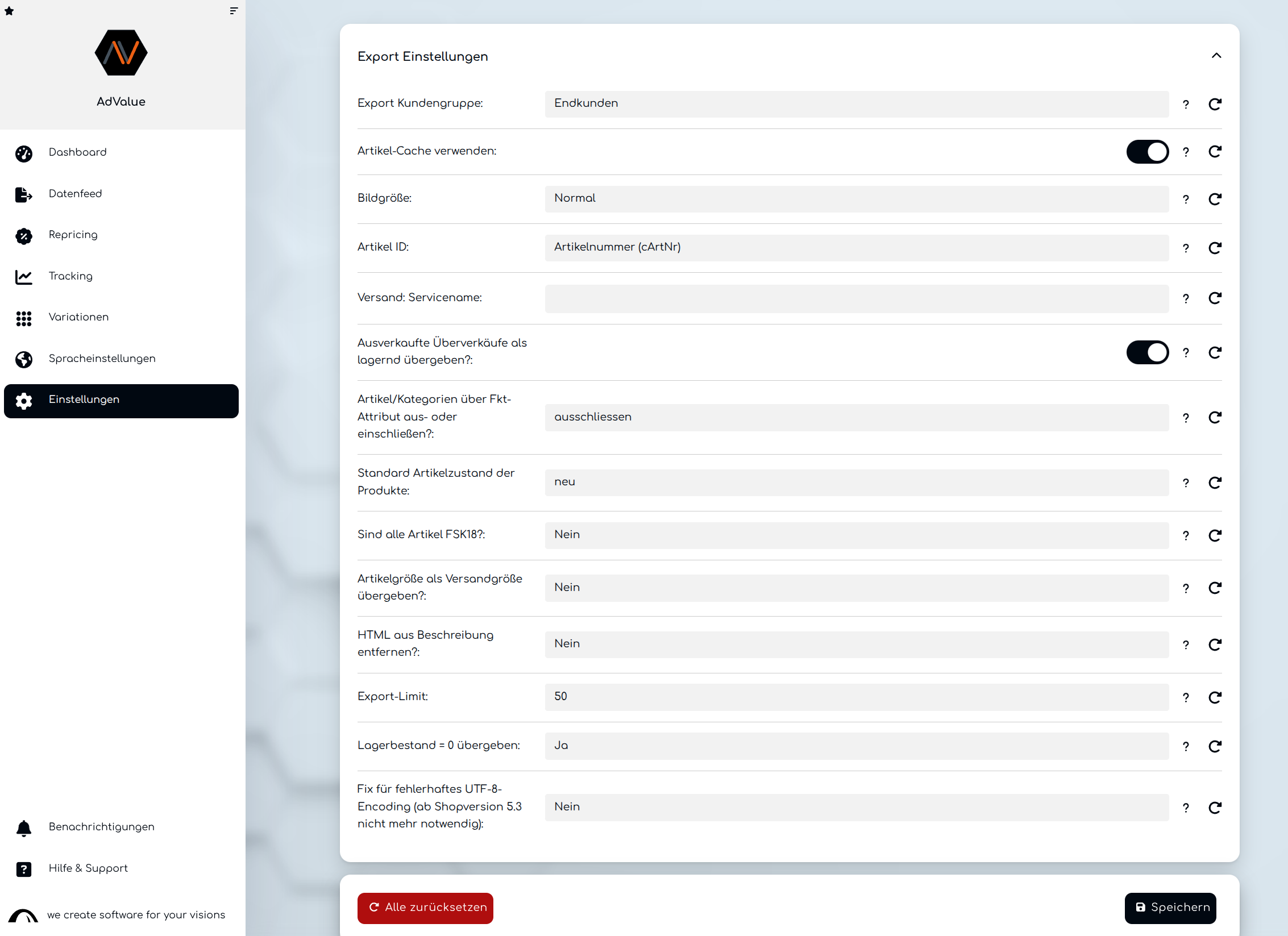This screenshot has width=1288, height=936.
Task: Click the AdValue hexagon logo
Action: pyautogui.click(x=121, y=53)
